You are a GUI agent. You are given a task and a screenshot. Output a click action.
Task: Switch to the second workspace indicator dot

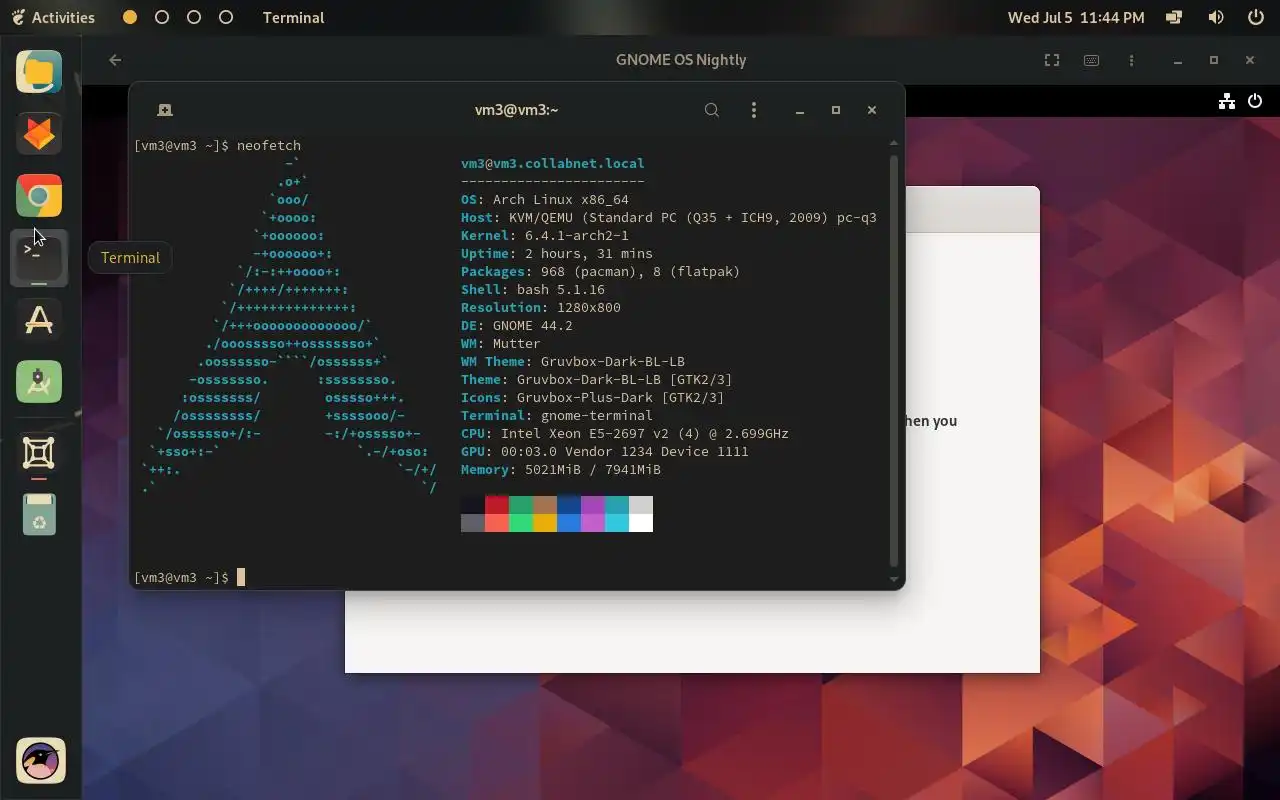162,17
